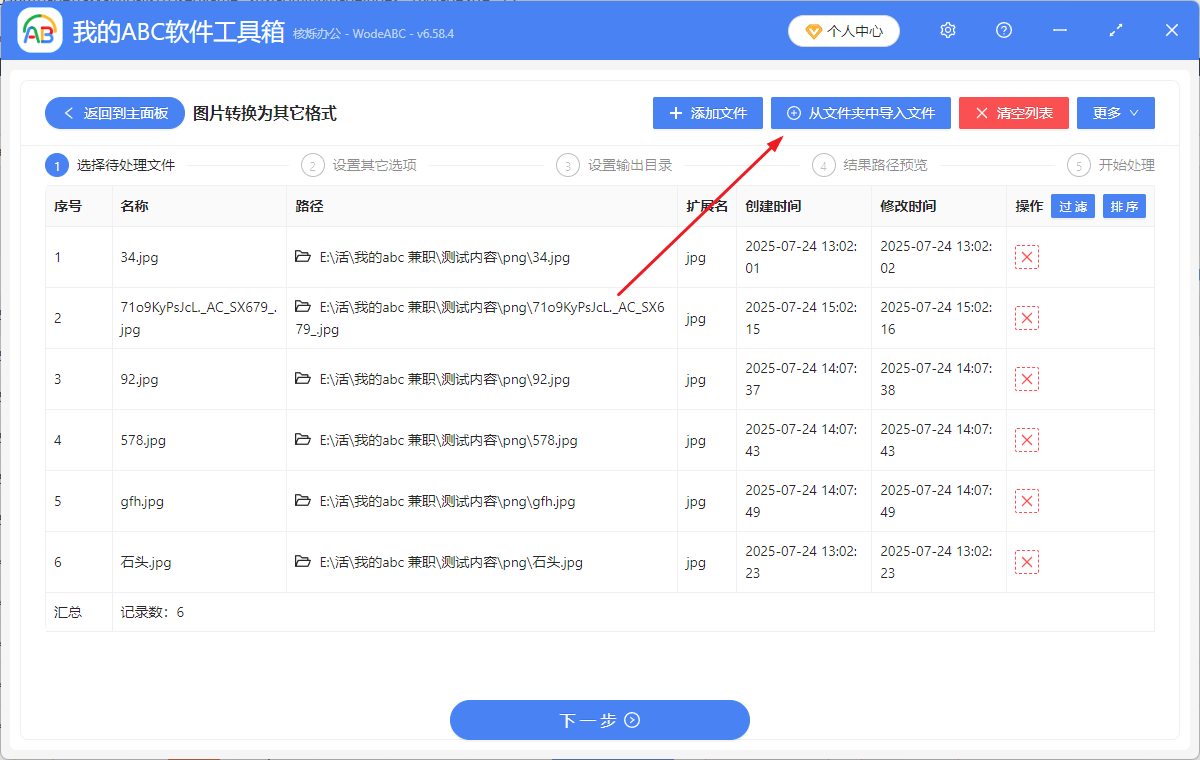
Task: Click the 排序 sort button
Action: point(1124,207)
